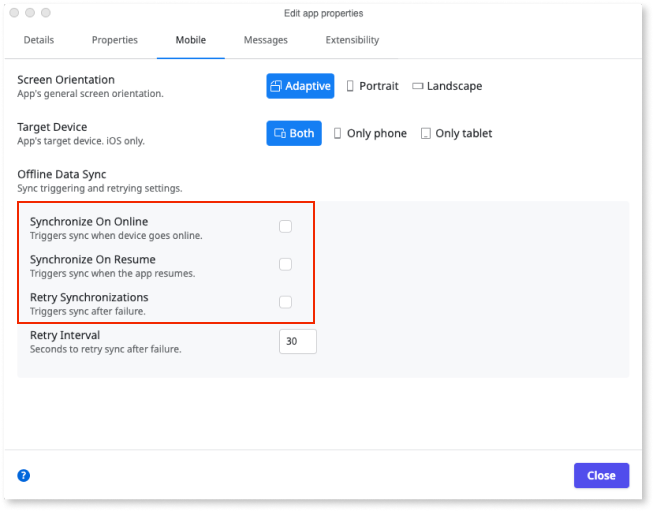Image resolution: width=654 pixels, height=512 pixels.
Task: Select the Mobile tab
Action: 191,40
